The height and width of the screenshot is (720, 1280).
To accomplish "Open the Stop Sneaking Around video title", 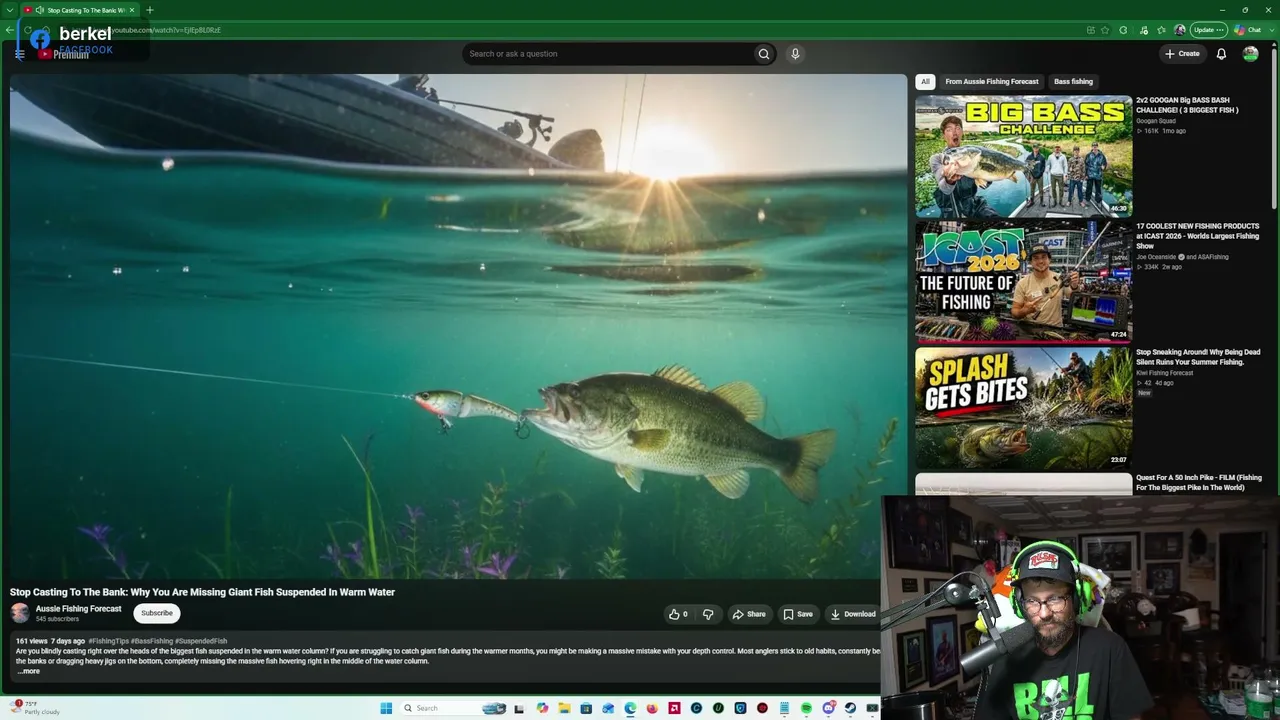I will [x=1198, y=357].
